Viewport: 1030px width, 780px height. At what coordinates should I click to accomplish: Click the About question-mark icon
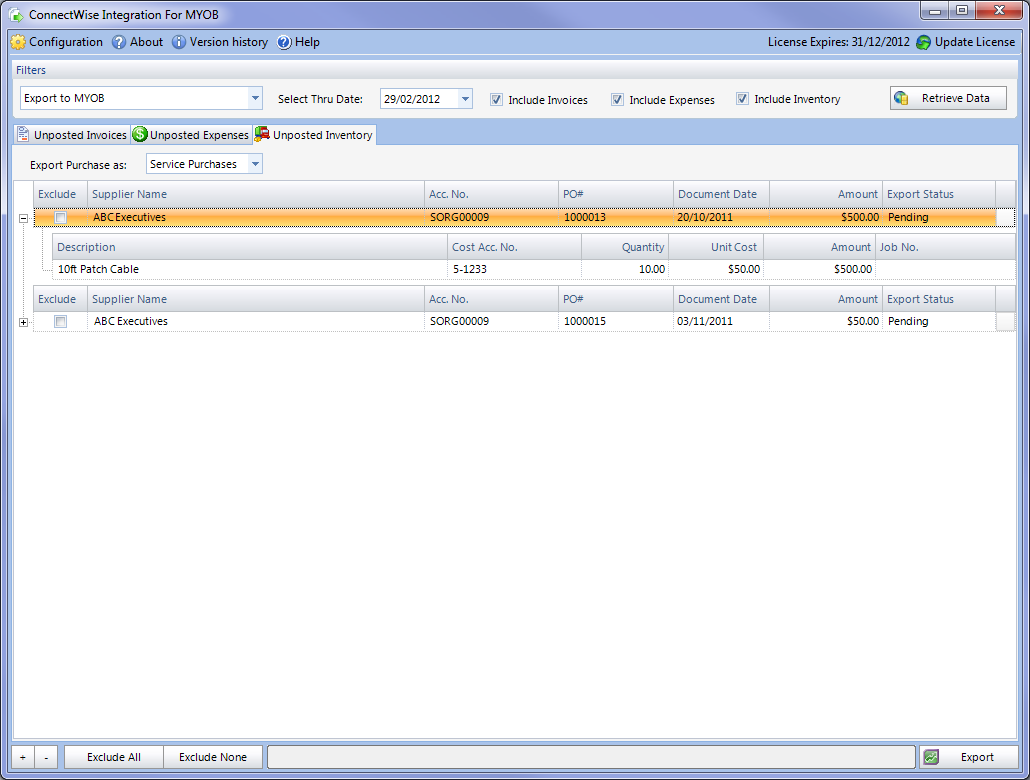coord(119,42)
